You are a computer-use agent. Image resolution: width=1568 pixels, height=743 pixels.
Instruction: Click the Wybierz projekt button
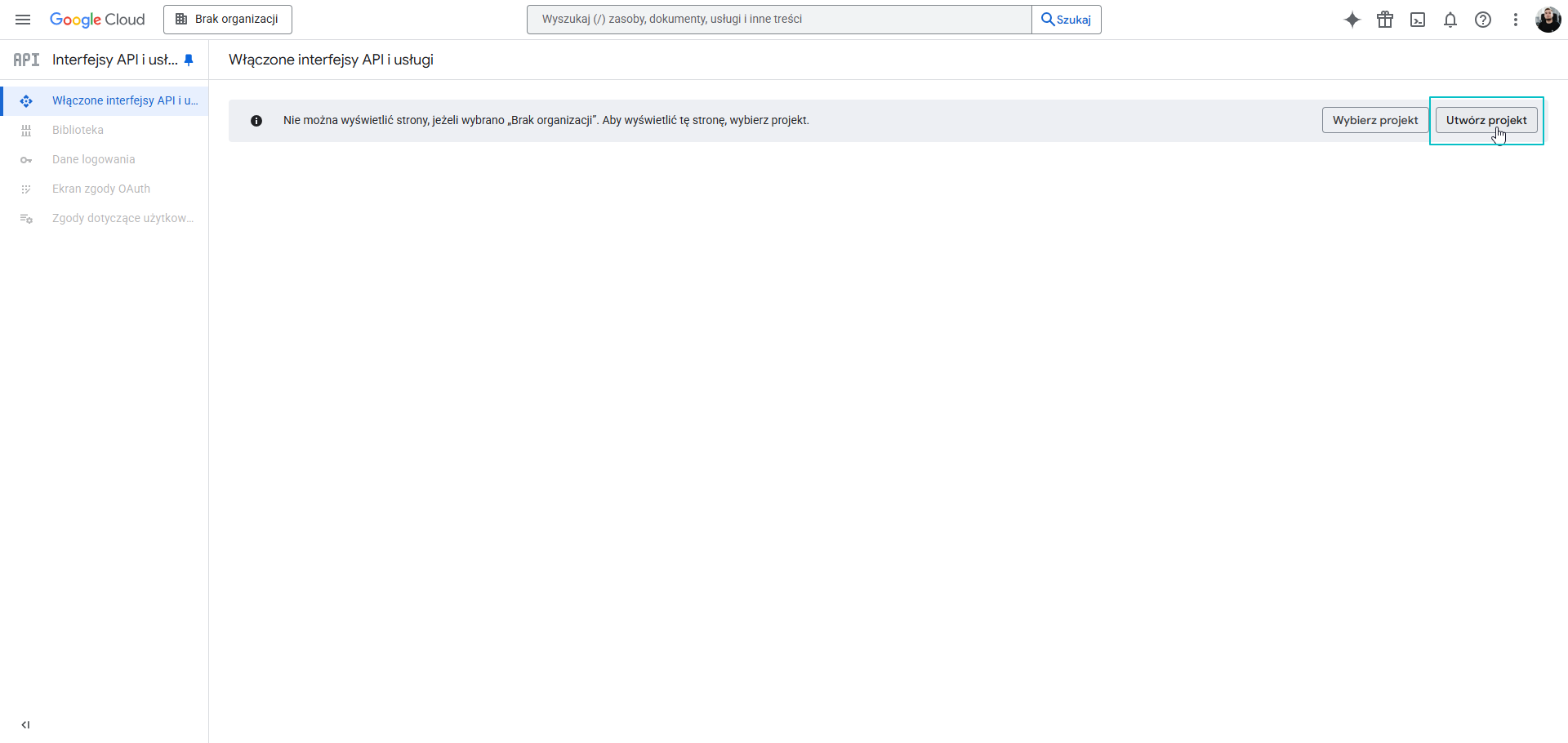click(1375, 120)
